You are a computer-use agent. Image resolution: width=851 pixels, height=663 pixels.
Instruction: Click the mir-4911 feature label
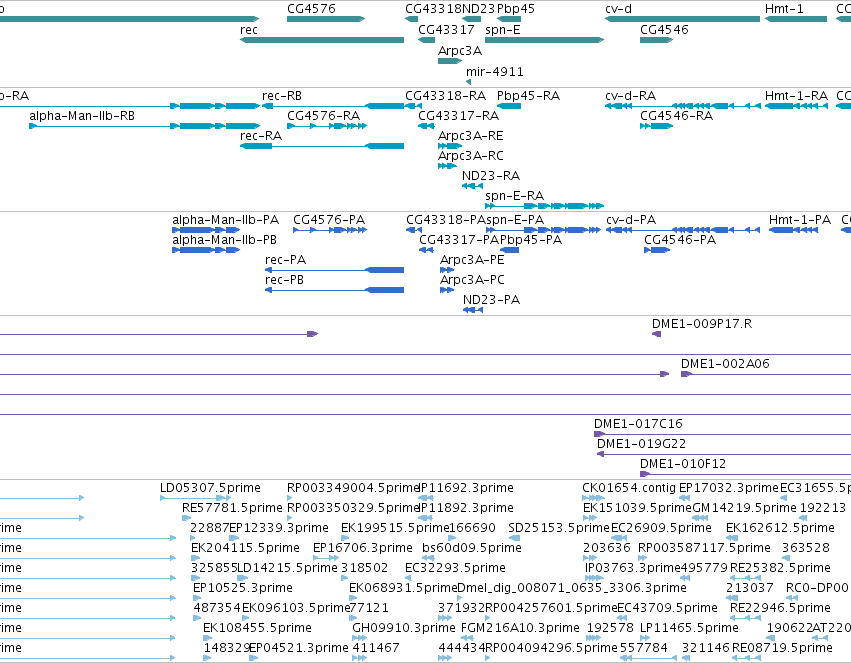click(494, 72)
